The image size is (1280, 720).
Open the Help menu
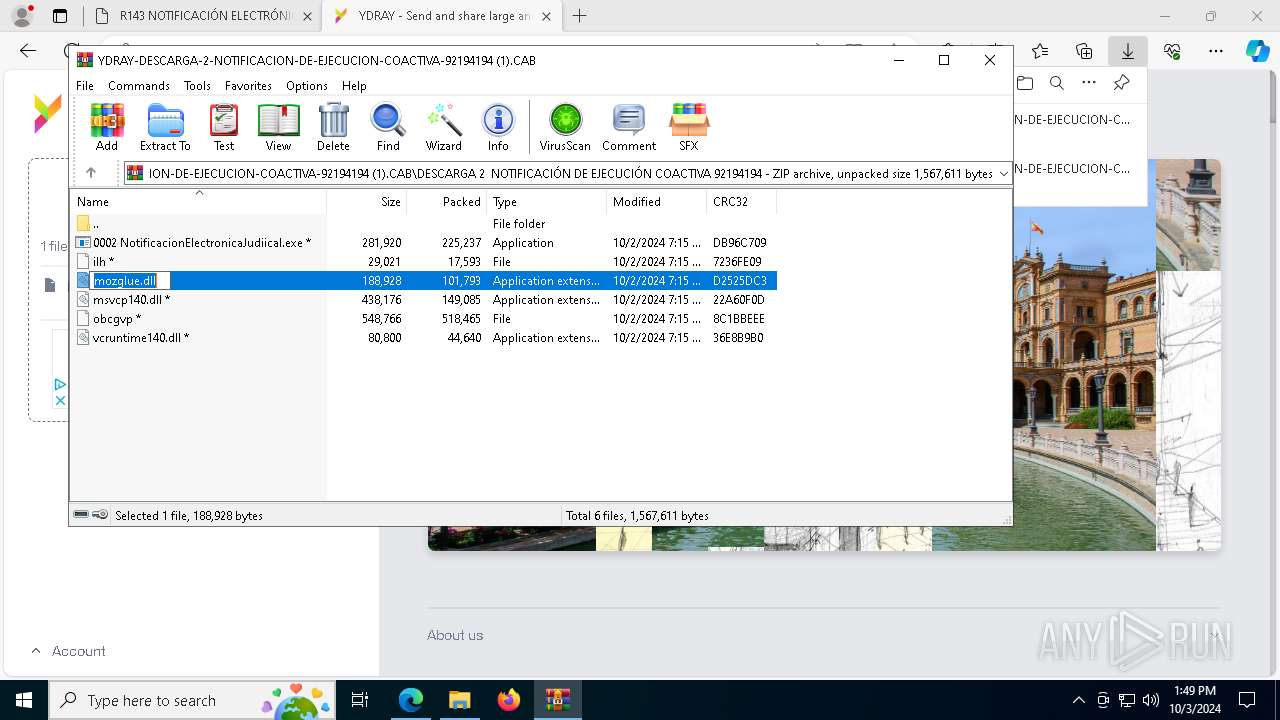click(354, 86)
